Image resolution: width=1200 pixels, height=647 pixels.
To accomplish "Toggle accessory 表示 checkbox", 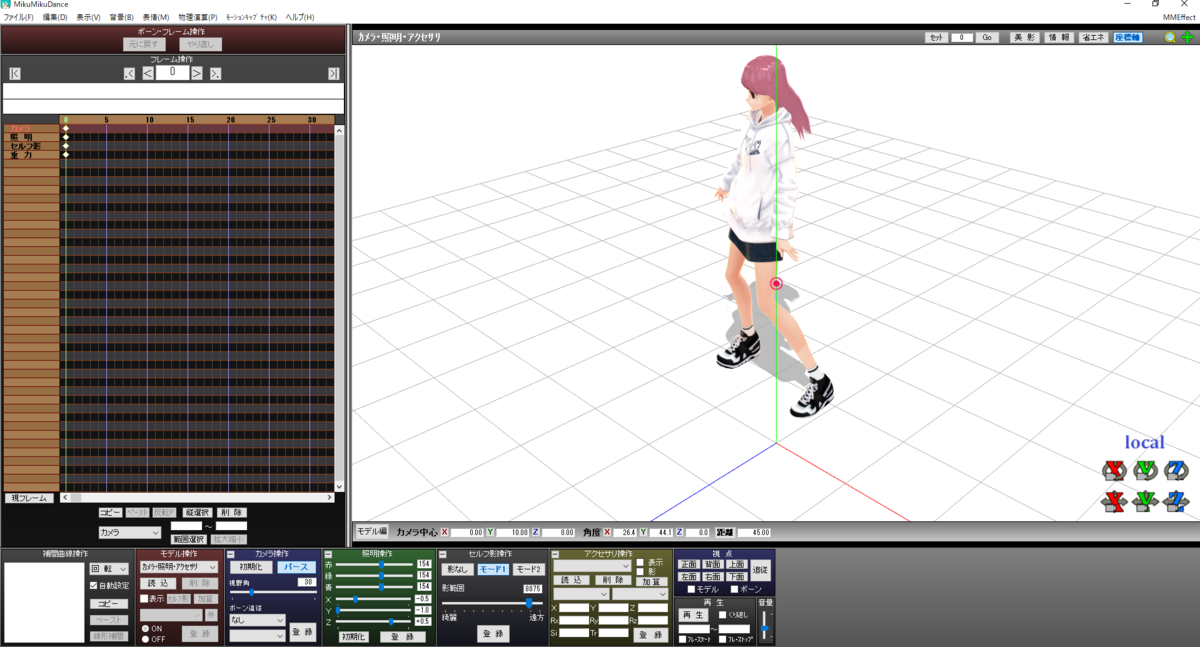I will click(x=640, y=562).
